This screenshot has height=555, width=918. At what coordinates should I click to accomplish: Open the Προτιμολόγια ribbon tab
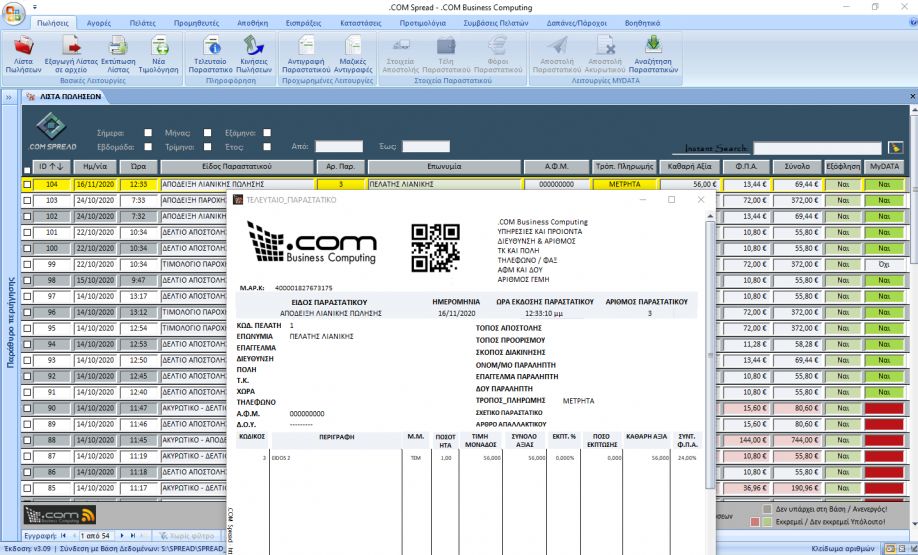[x=422, y=23]
